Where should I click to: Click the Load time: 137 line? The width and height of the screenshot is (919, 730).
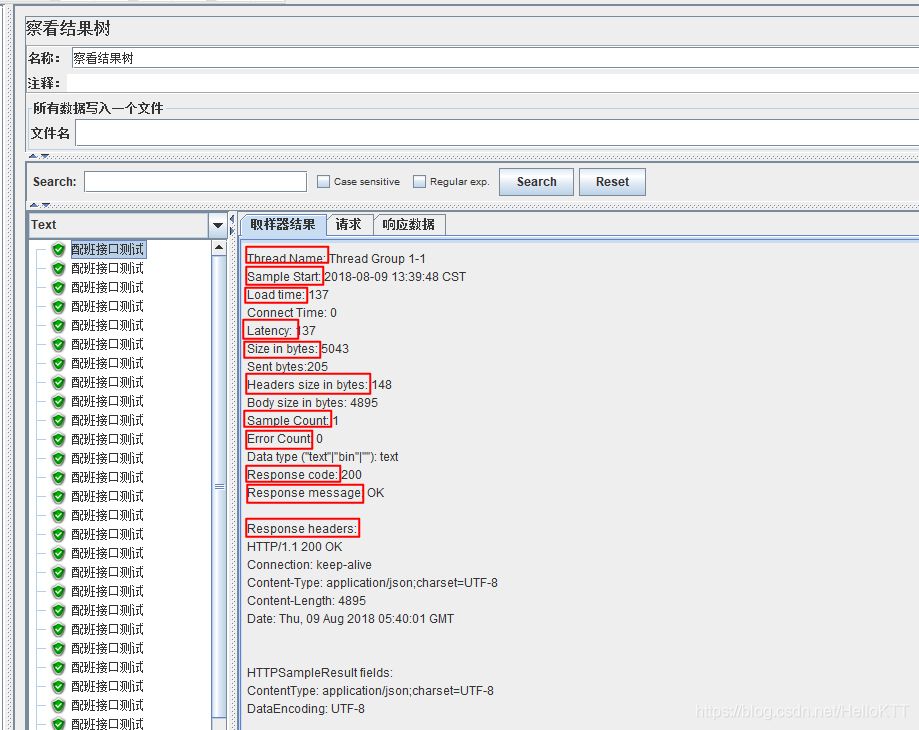288,295
